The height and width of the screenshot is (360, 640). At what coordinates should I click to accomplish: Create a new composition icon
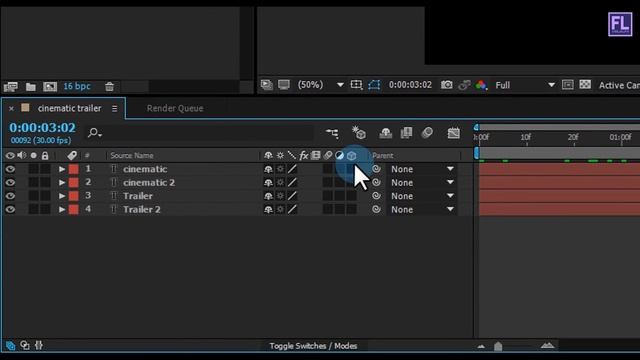point(50,87)
